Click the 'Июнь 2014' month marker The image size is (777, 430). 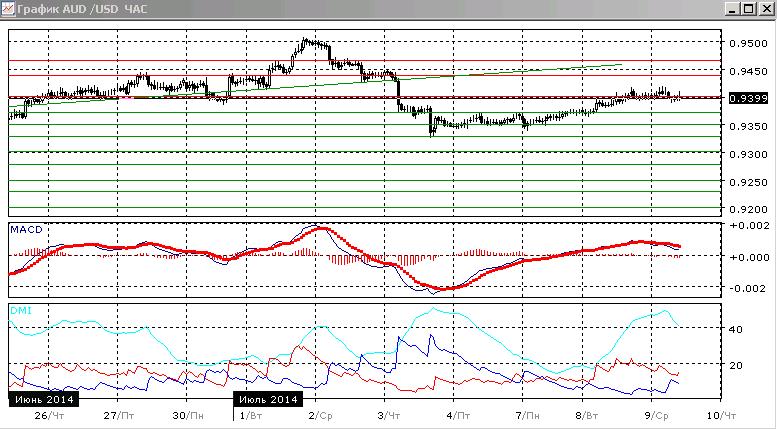[44, 399]
